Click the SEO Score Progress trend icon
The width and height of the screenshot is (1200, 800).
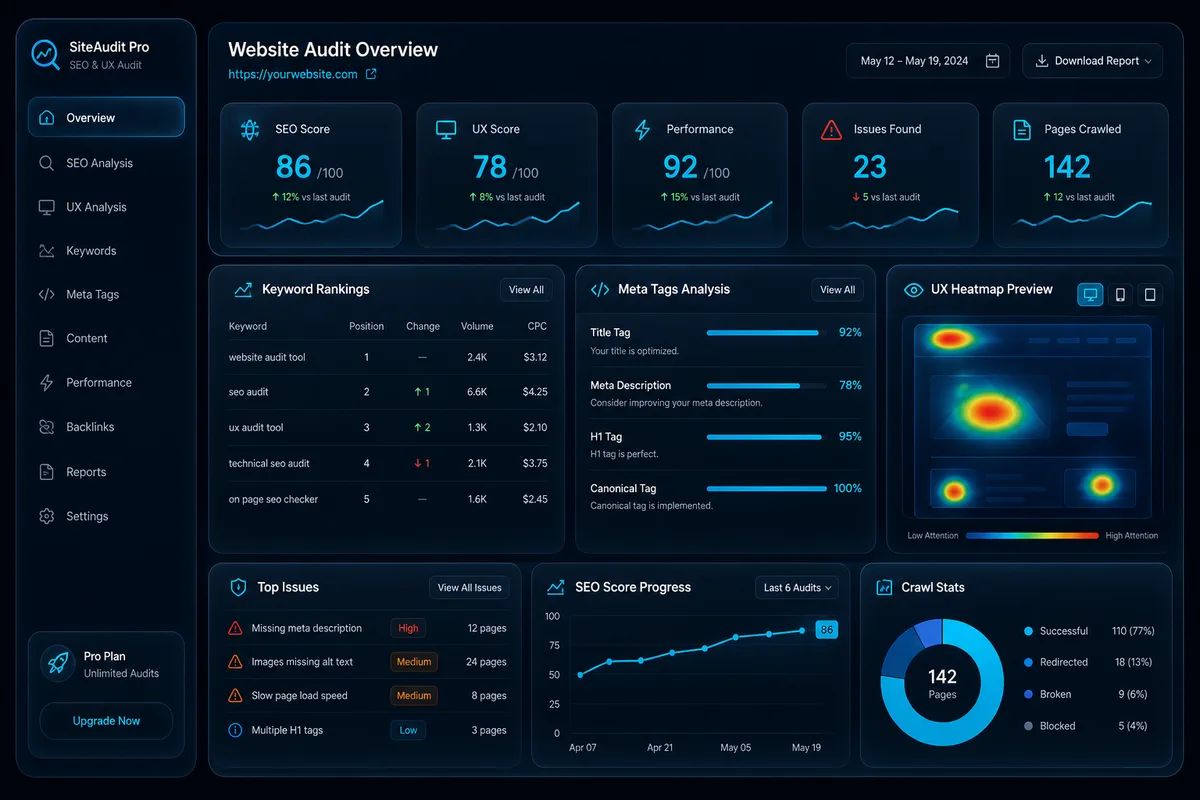556,588
